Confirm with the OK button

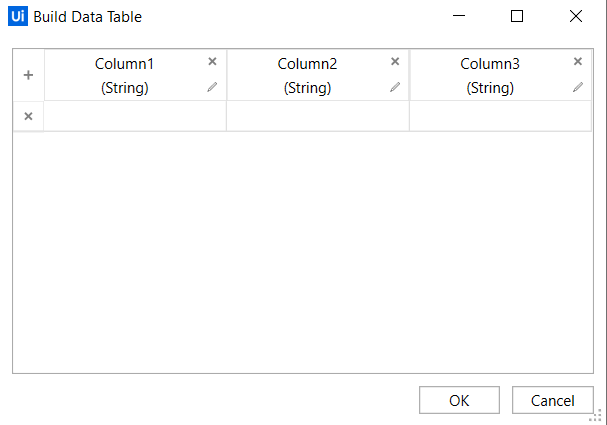pos(459,400)
